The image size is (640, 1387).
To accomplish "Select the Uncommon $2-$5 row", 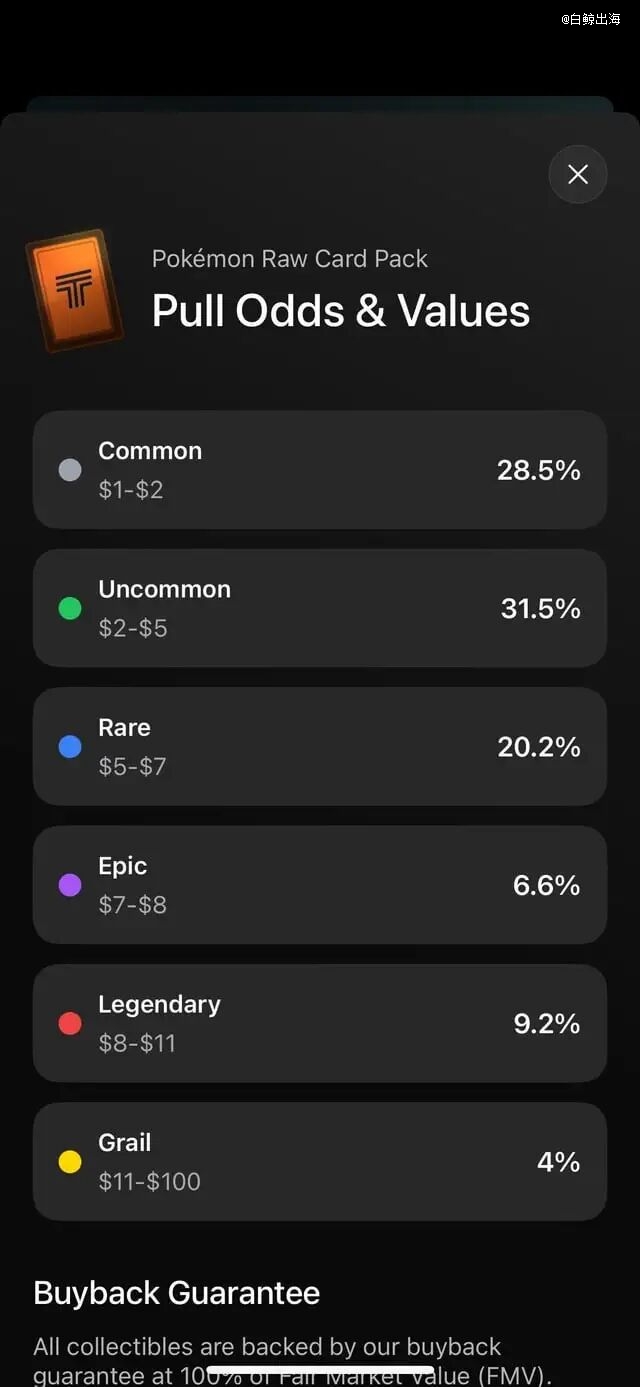I will pos(320,608).
